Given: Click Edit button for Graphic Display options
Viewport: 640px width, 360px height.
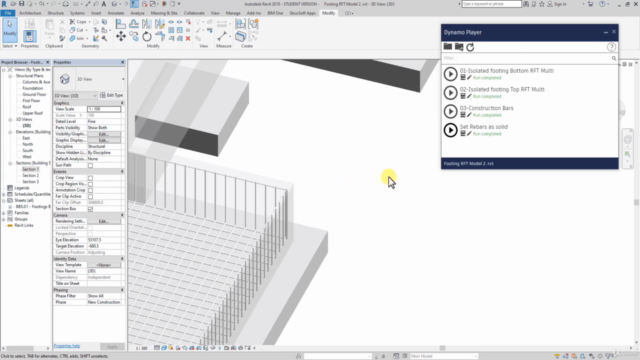Looking at the screenshot, I should [104, 140].
